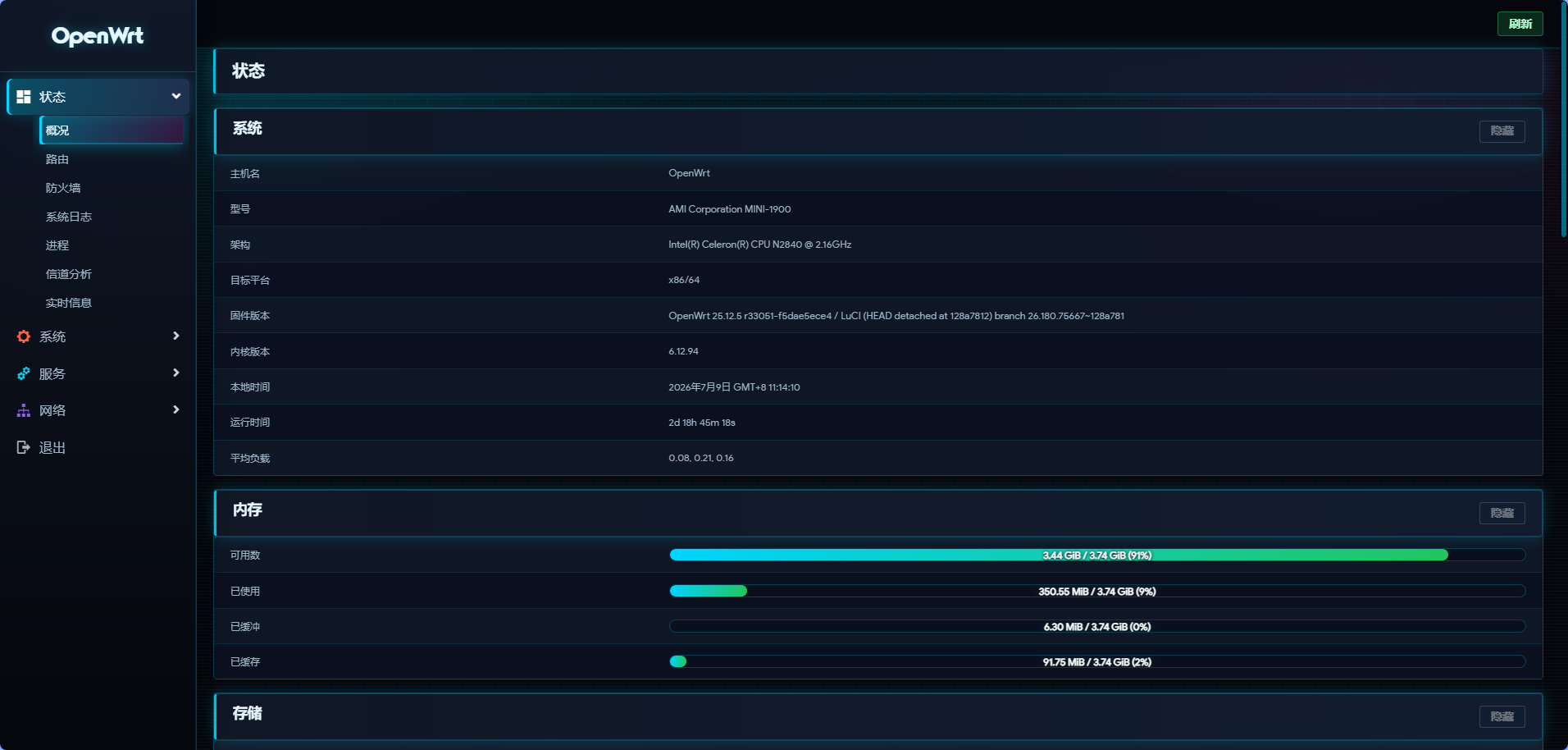This screenshot has width=1568, height=750.
Task: Expand the 系统 sidebar menu arrow
Action: tap(175, 336)
